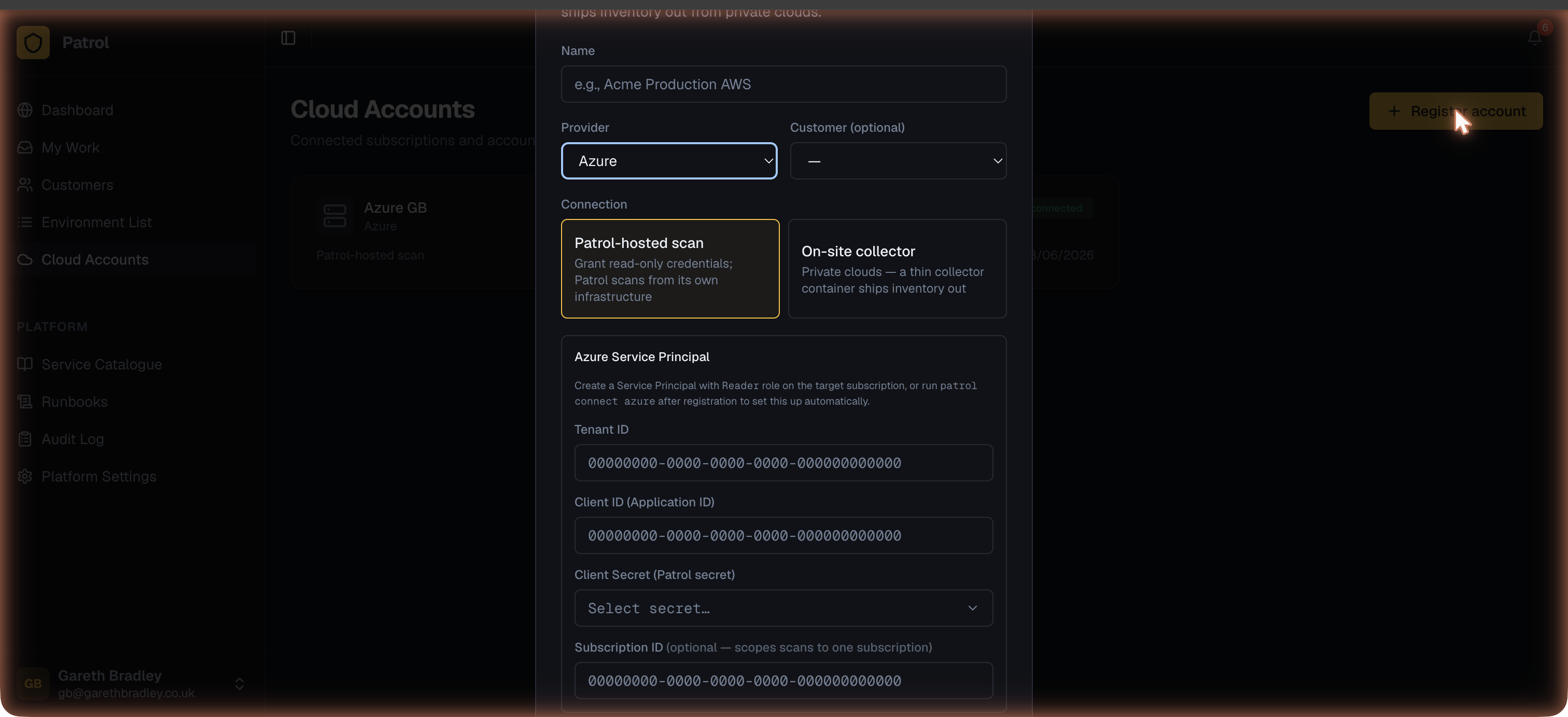Click the Cloud Accounts cloud icon
Screen dimensions: 1568x717
click(x=25, y=259)
